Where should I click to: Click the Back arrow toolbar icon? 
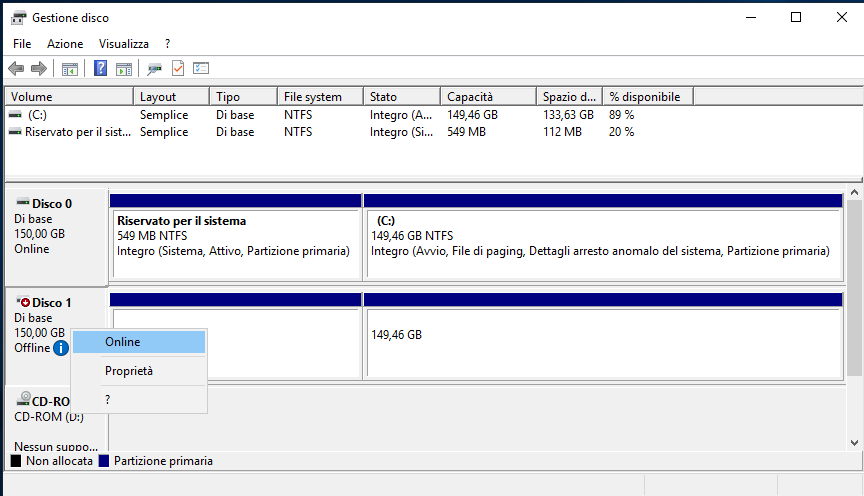point(16,68)
